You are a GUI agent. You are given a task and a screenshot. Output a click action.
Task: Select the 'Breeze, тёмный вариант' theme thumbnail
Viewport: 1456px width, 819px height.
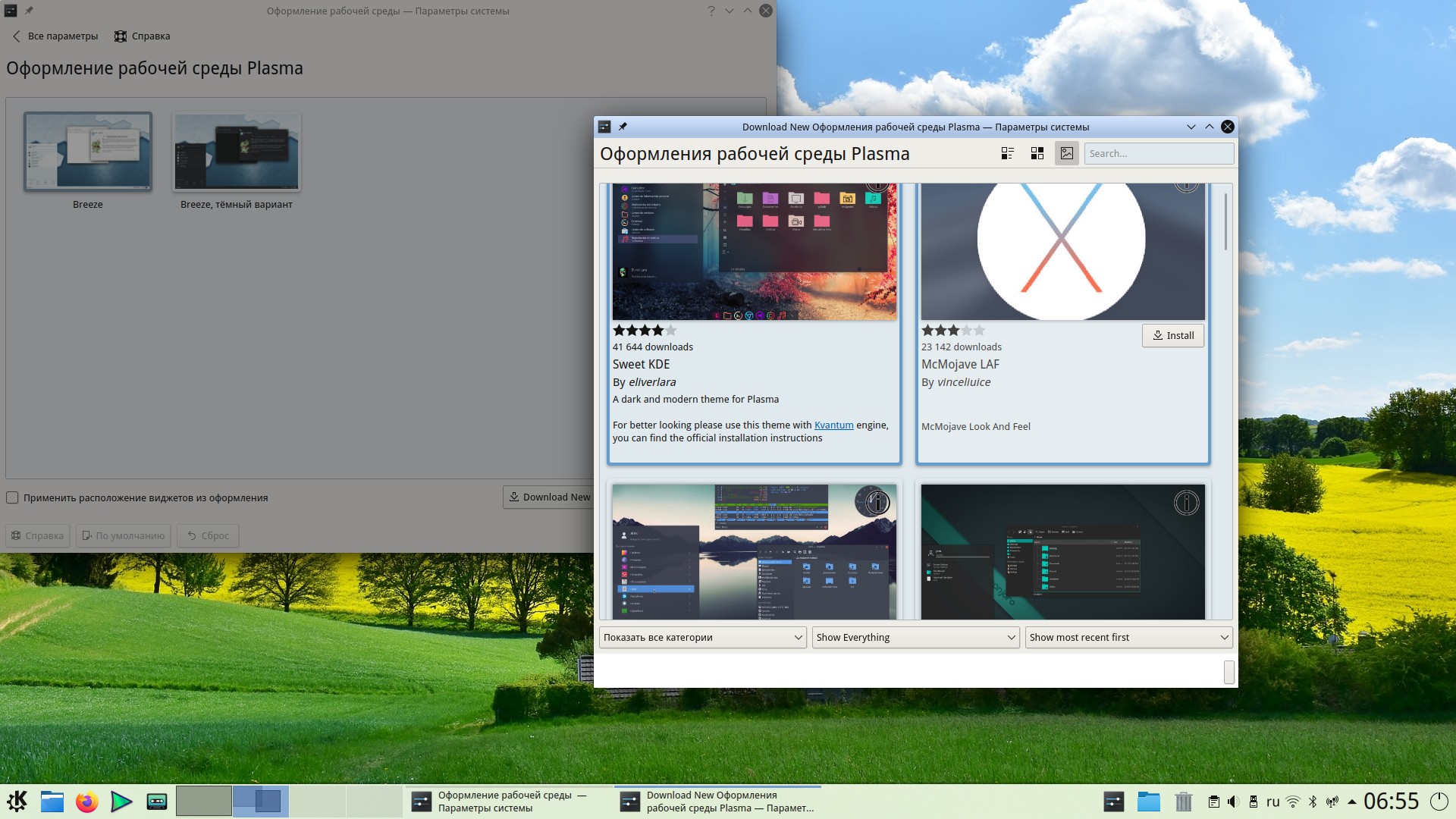(237, 152)
